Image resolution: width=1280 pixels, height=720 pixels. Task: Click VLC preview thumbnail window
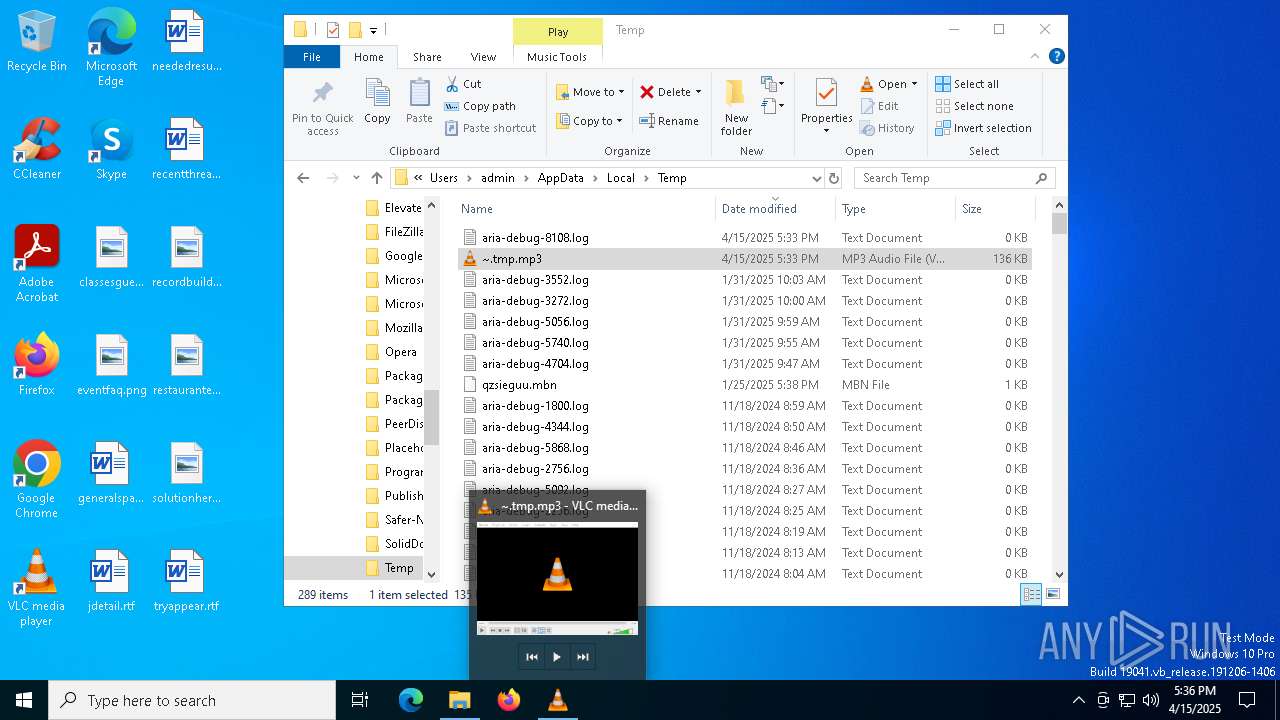click(x=557, y=580)
